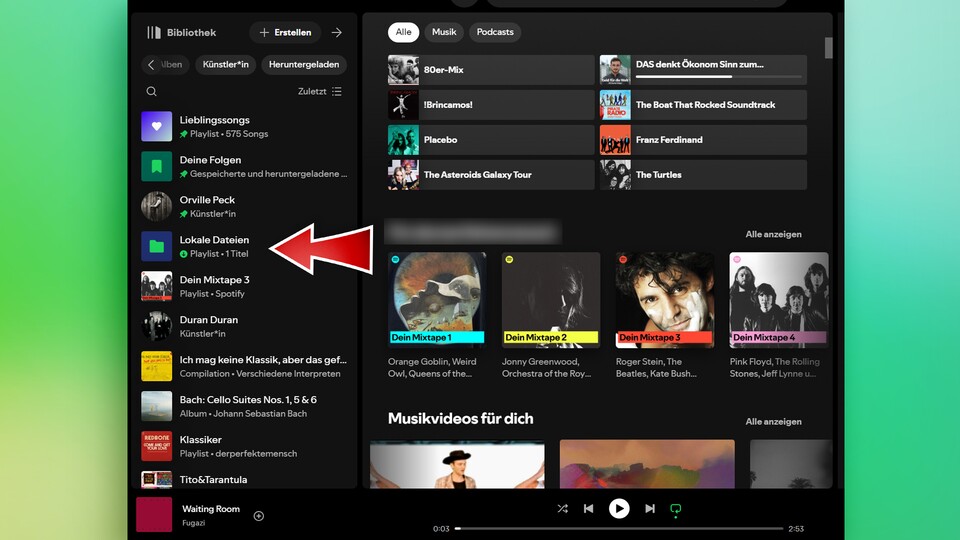Open Bach Cello Suites album
The height and width of the screenshot is (540, 960).
pos(245,407)
